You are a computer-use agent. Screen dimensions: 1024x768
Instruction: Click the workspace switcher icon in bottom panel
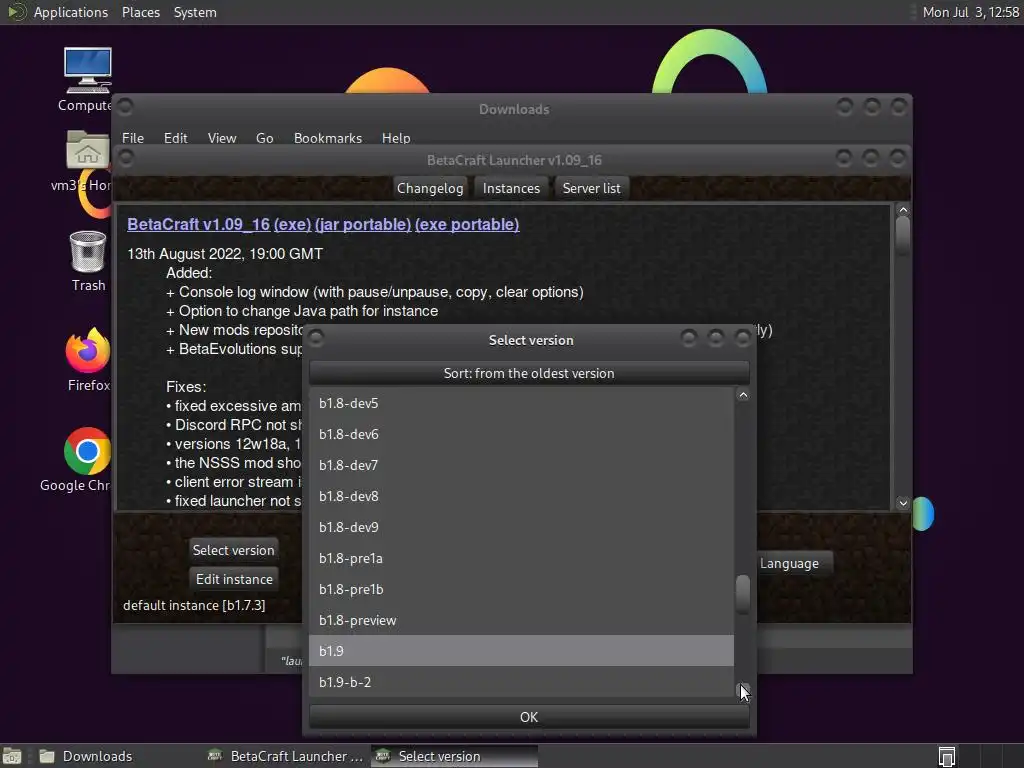click(947, 756)
